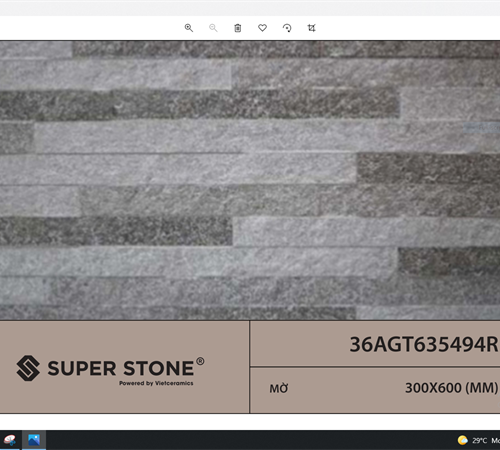
Task: Click the sun weather icon in the taskbar
Action: click(x=463, y=440)
